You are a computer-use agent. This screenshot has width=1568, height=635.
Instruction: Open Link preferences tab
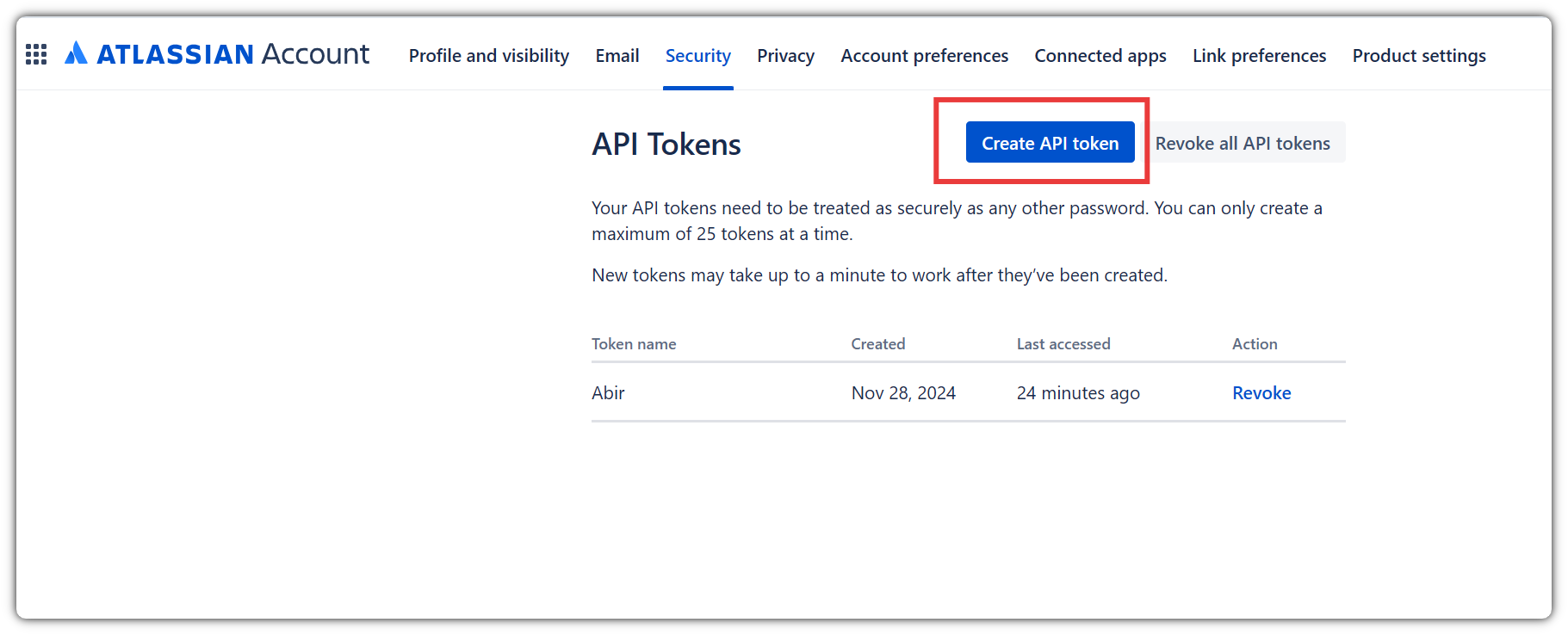click(1259, 56)
